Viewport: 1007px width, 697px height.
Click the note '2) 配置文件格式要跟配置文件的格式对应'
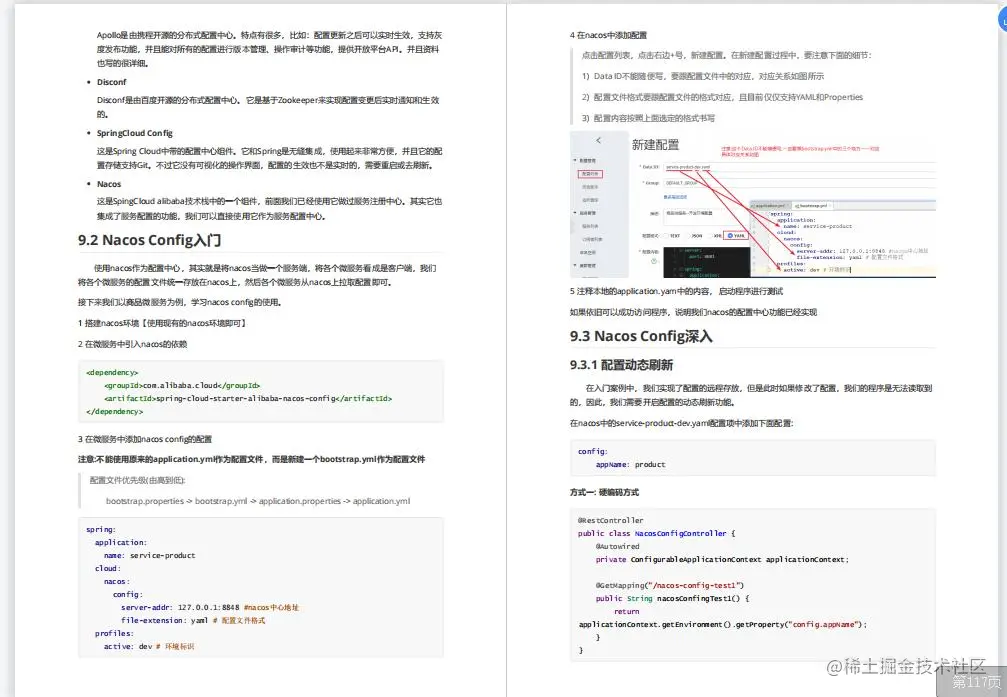click(x=722, y=97)
